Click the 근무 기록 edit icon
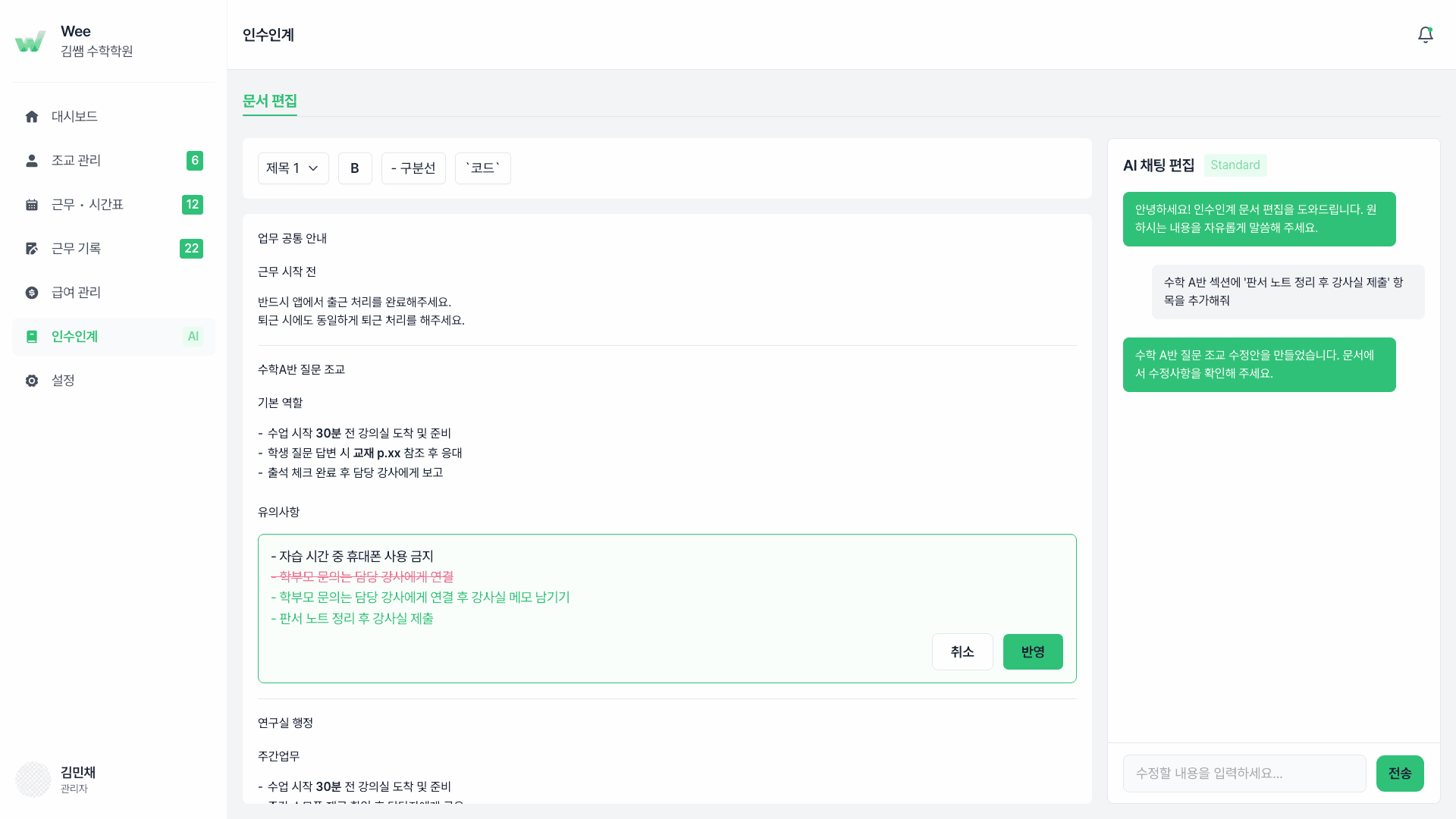1456x819 pixels. (x=32, y=249)
